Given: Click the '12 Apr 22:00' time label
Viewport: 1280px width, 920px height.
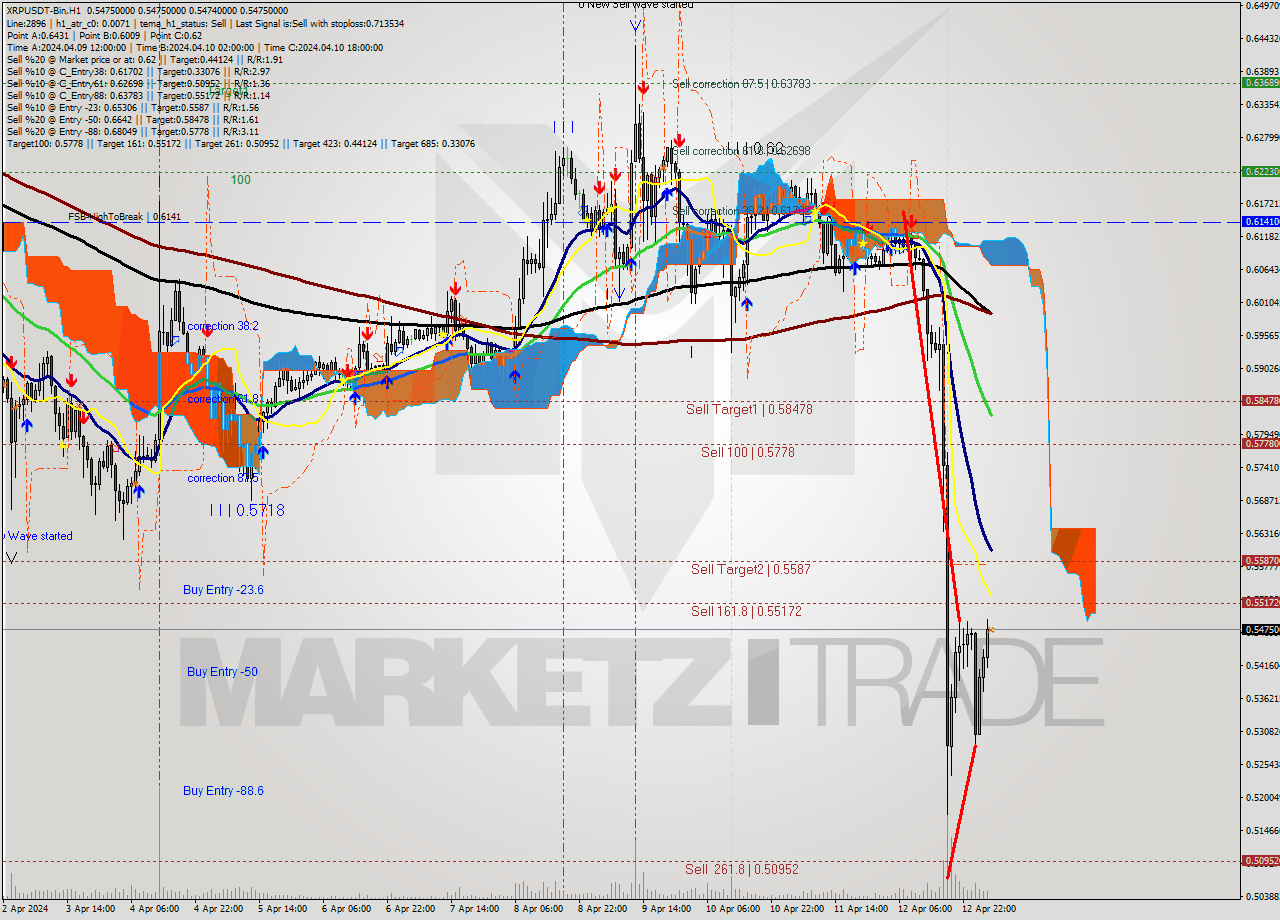Looking at the screenshot, I should coord(988,909).
